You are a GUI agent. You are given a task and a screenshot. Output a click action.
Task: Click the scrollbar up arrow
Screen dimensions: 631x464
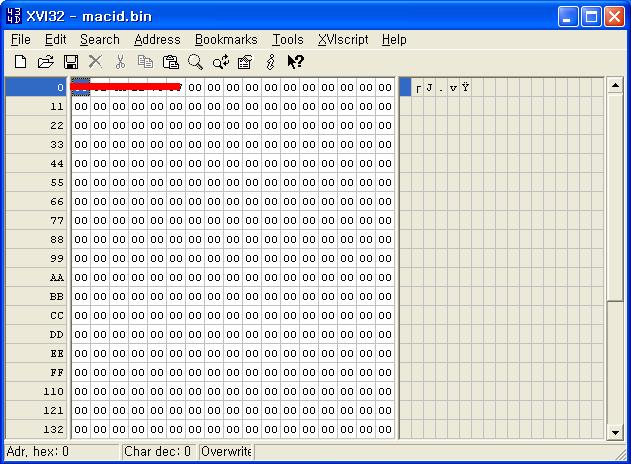coord(615,85)
